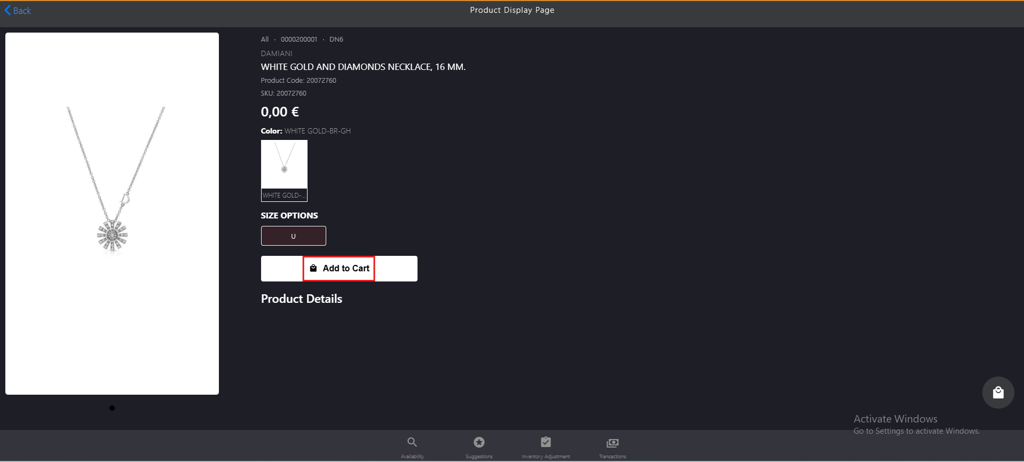Select the Color: WHITE GOLD-BR-GH label
This screenshot has width=1024, height=462.
click(x=306, y=131)
